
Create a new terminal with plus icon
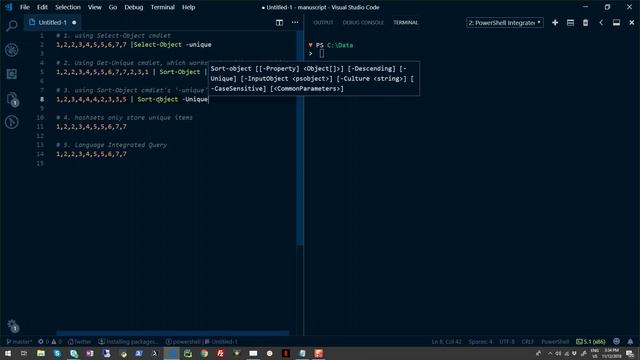555,22
